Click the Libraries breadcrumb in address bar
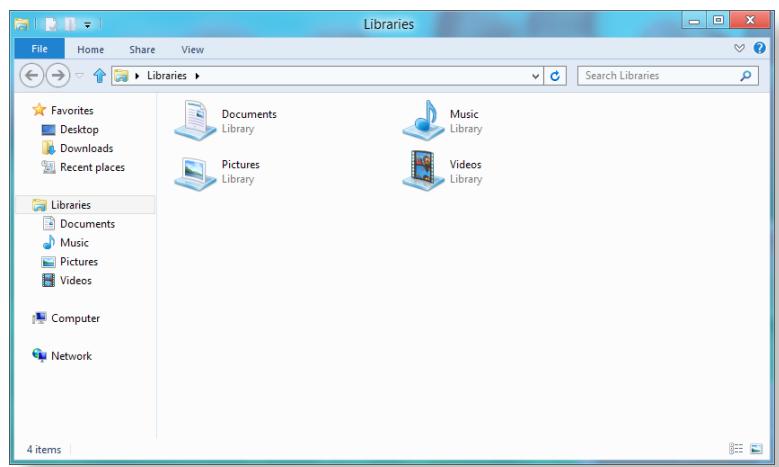 [166, 76]
